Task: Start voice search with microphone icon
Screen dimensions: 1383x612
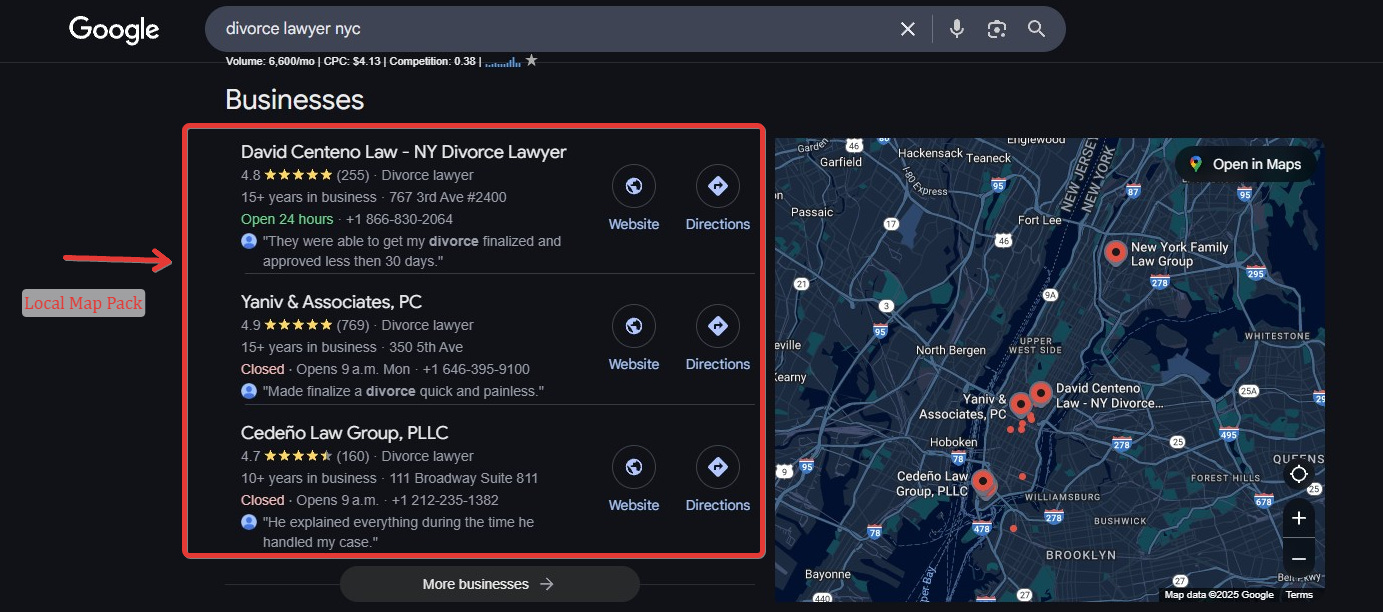Action: click(957, 29)
